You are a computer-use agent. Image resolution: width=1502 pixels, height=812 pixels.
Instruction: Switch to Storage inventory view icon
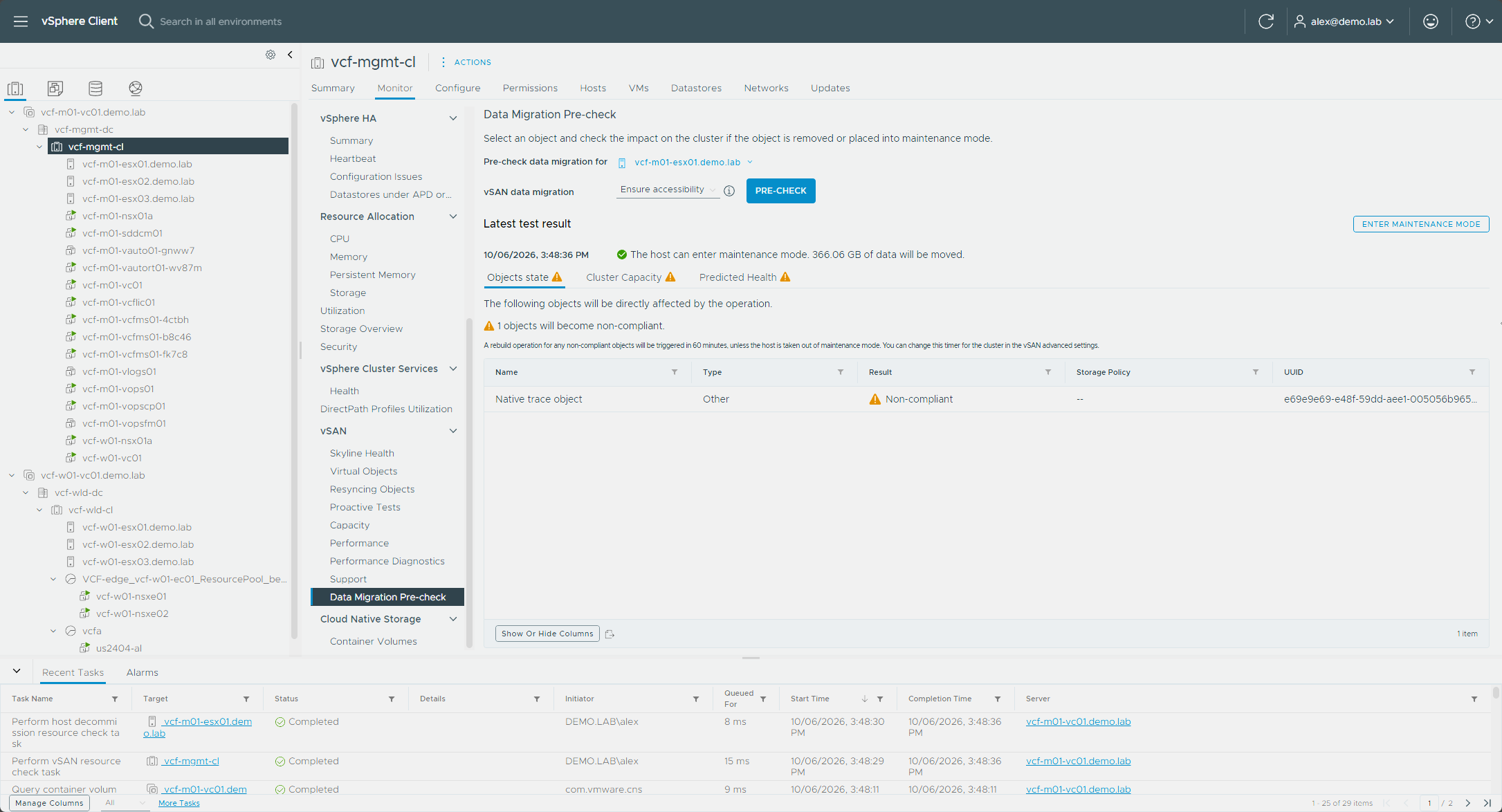click(x=95, y=88)
